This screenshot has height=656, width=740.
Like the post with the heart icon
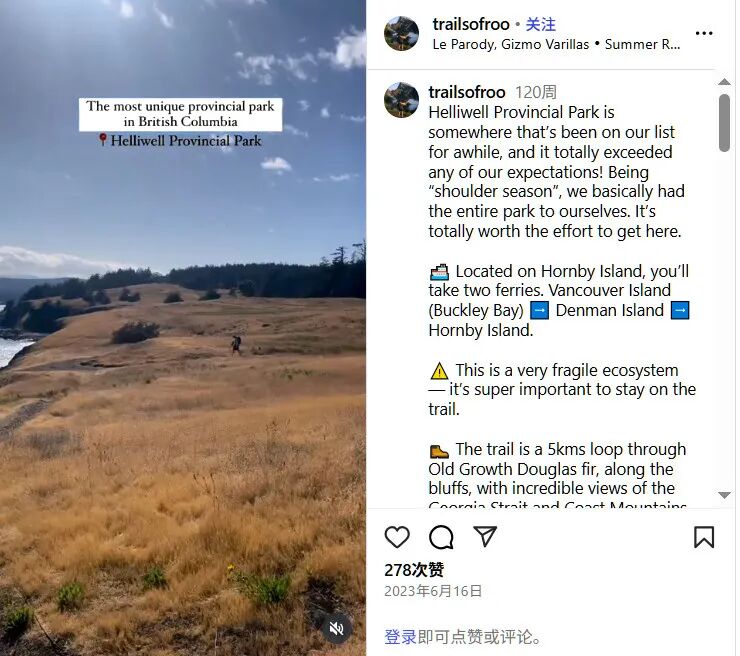(397, 537)
